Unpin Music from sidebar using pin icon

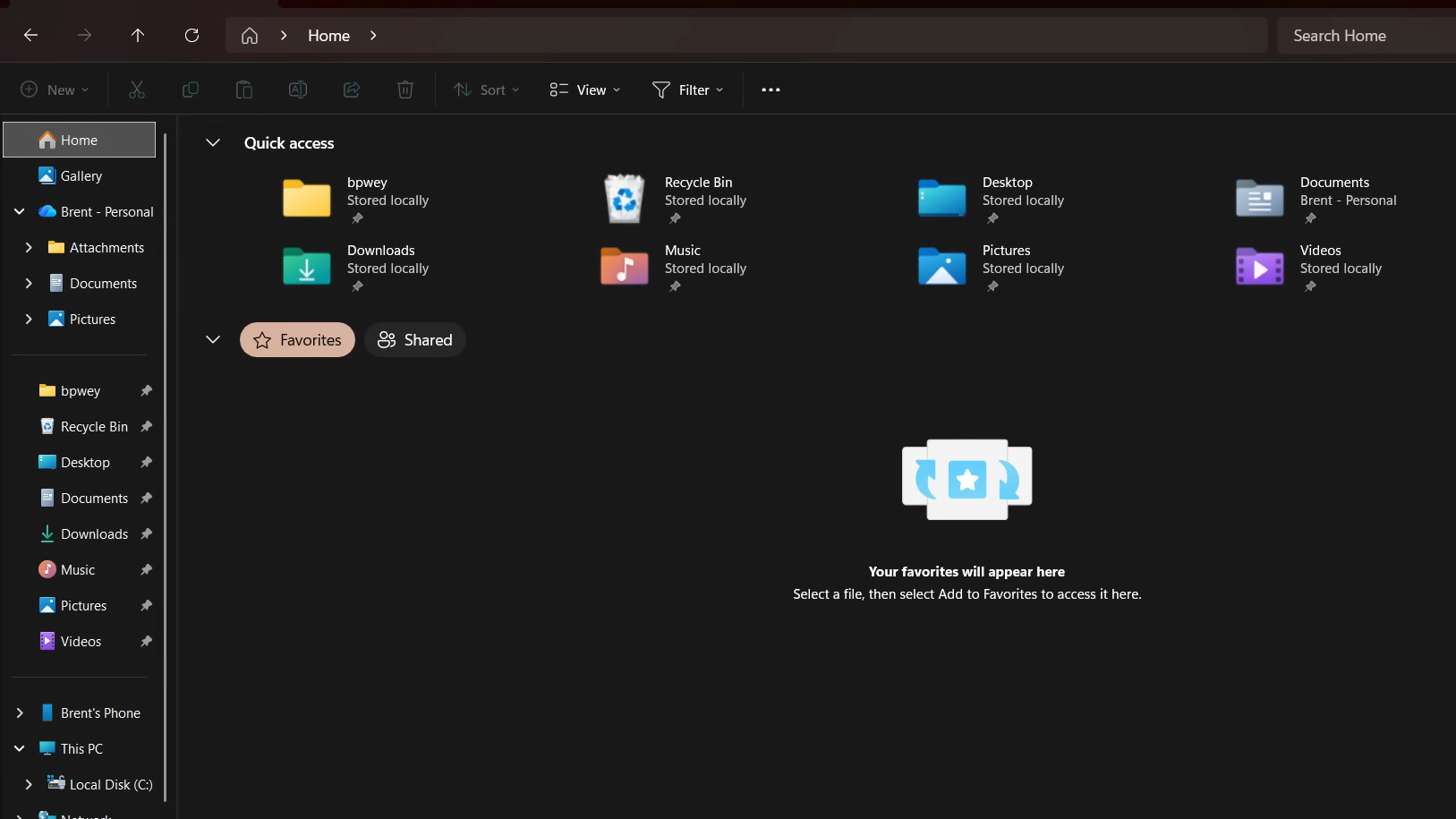point(146,570)
